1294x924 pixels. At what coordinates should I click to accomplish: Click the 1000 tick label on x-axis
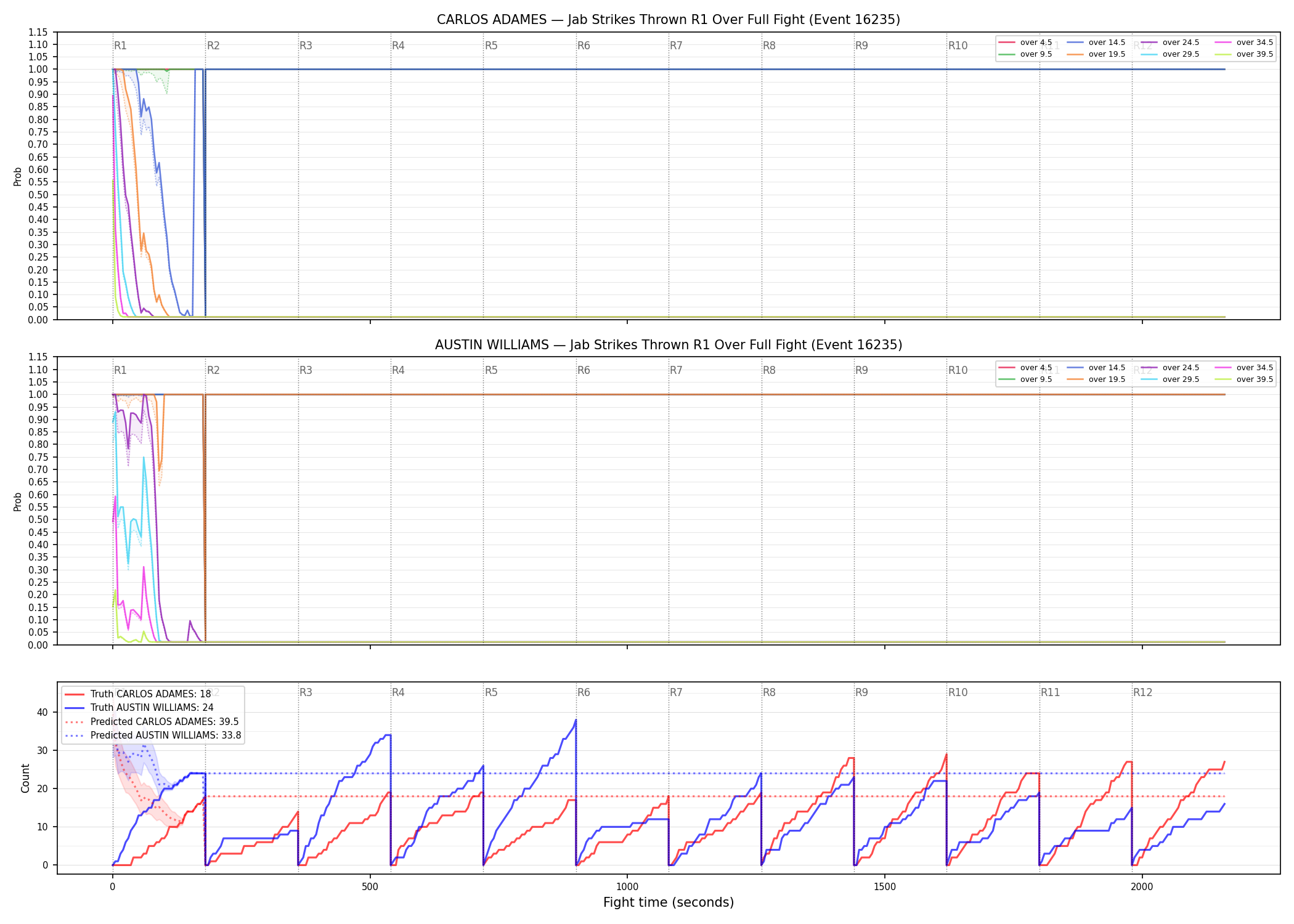627,886
